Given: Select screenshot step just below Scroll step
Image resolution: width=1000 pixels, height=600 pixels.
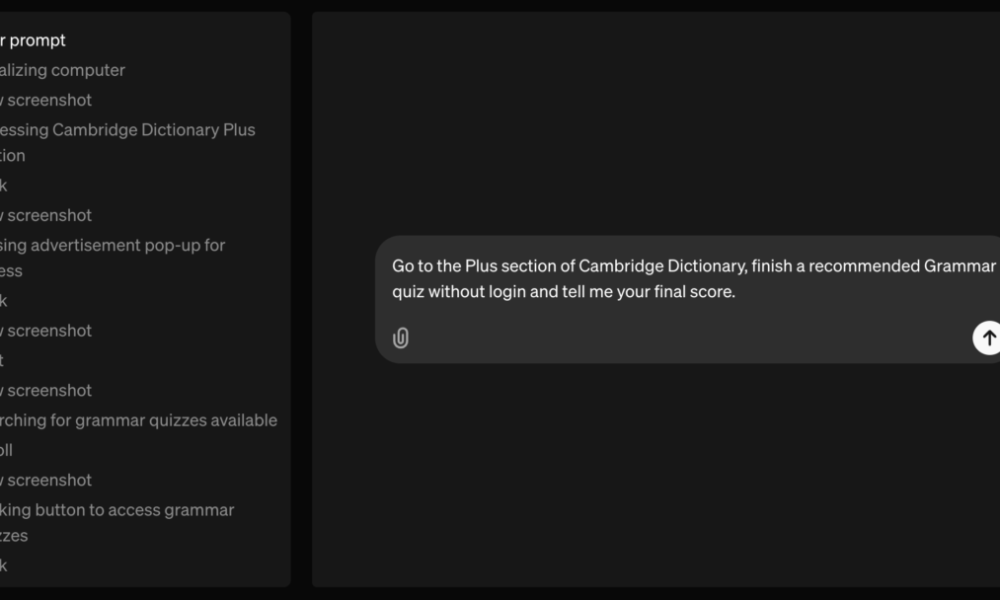Looking at the screenshot, I should point(48,480).
